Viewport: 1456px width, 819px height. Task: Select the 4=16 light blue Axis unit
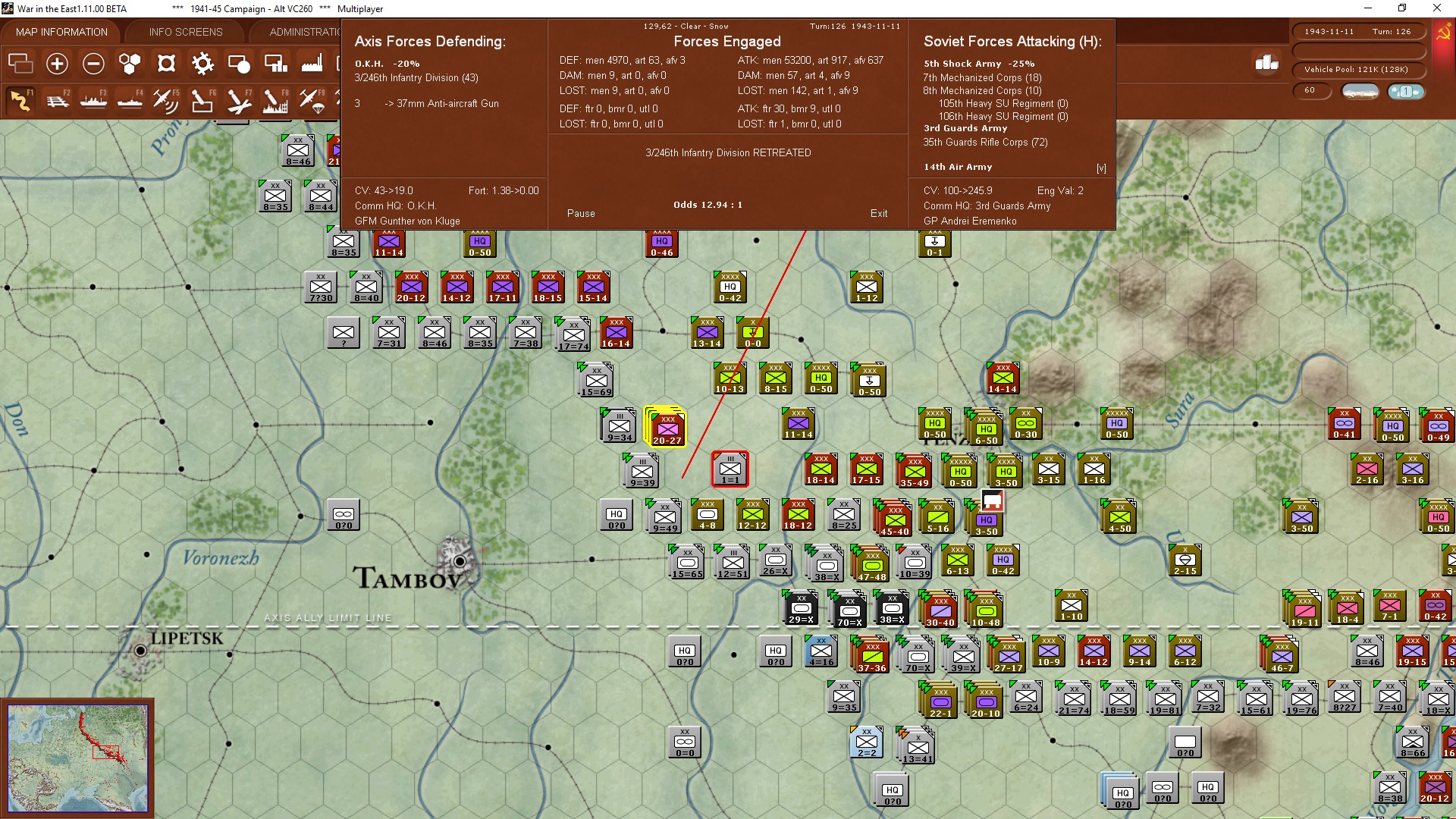[x=821, y=651]
